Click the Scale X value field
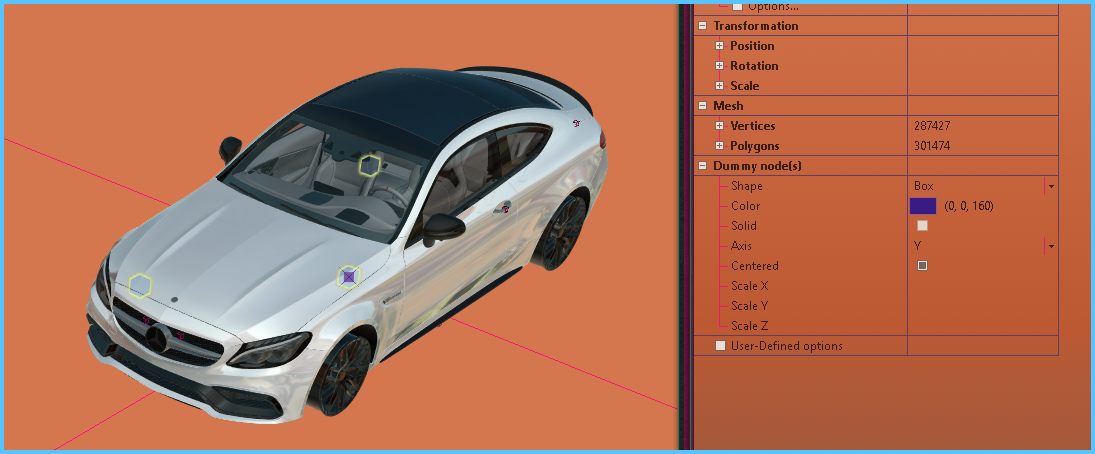The width and height of the screenshot is (1095, 454). tap(980, 286)
